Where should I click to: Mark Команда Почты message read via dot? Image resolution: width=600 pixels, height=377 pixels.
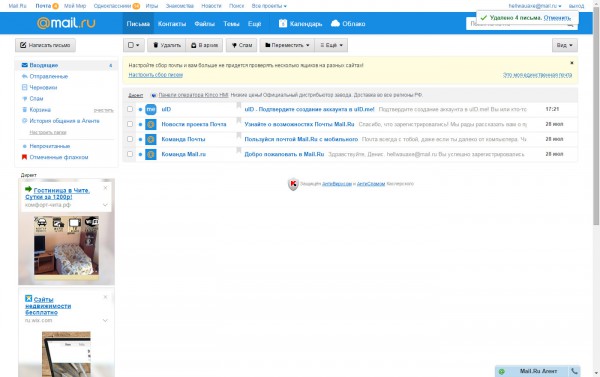(x=140, y=139)
